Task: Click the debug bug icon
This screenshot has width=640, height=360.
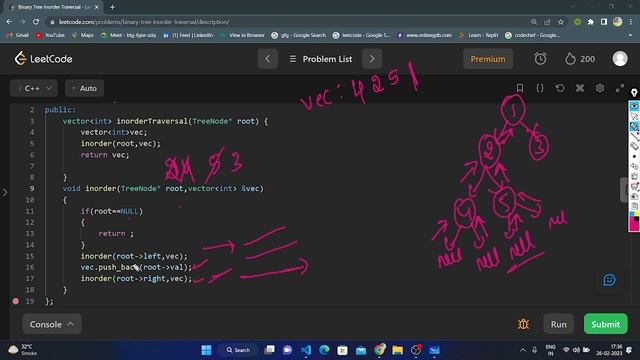Action: [x=523, y=324]
